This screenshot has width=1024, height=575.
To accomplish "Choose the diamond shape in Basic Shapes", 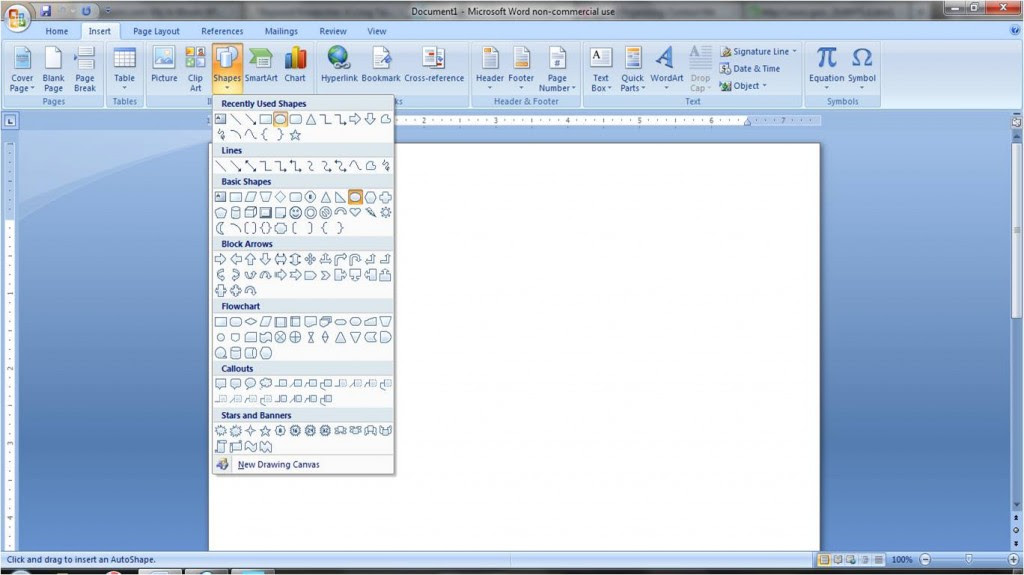I will tap(280, 197).
